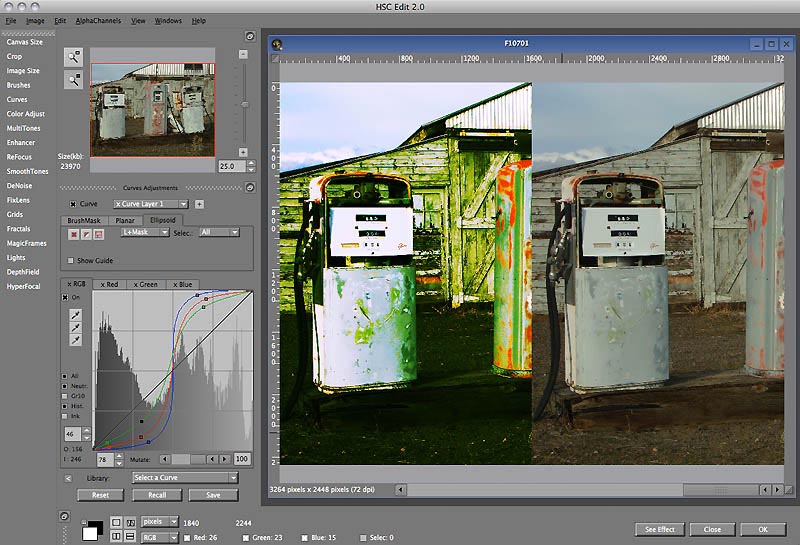Click the round panel icon above navigator
Screen dimensions: 800x545
click(x=250, y=36)
